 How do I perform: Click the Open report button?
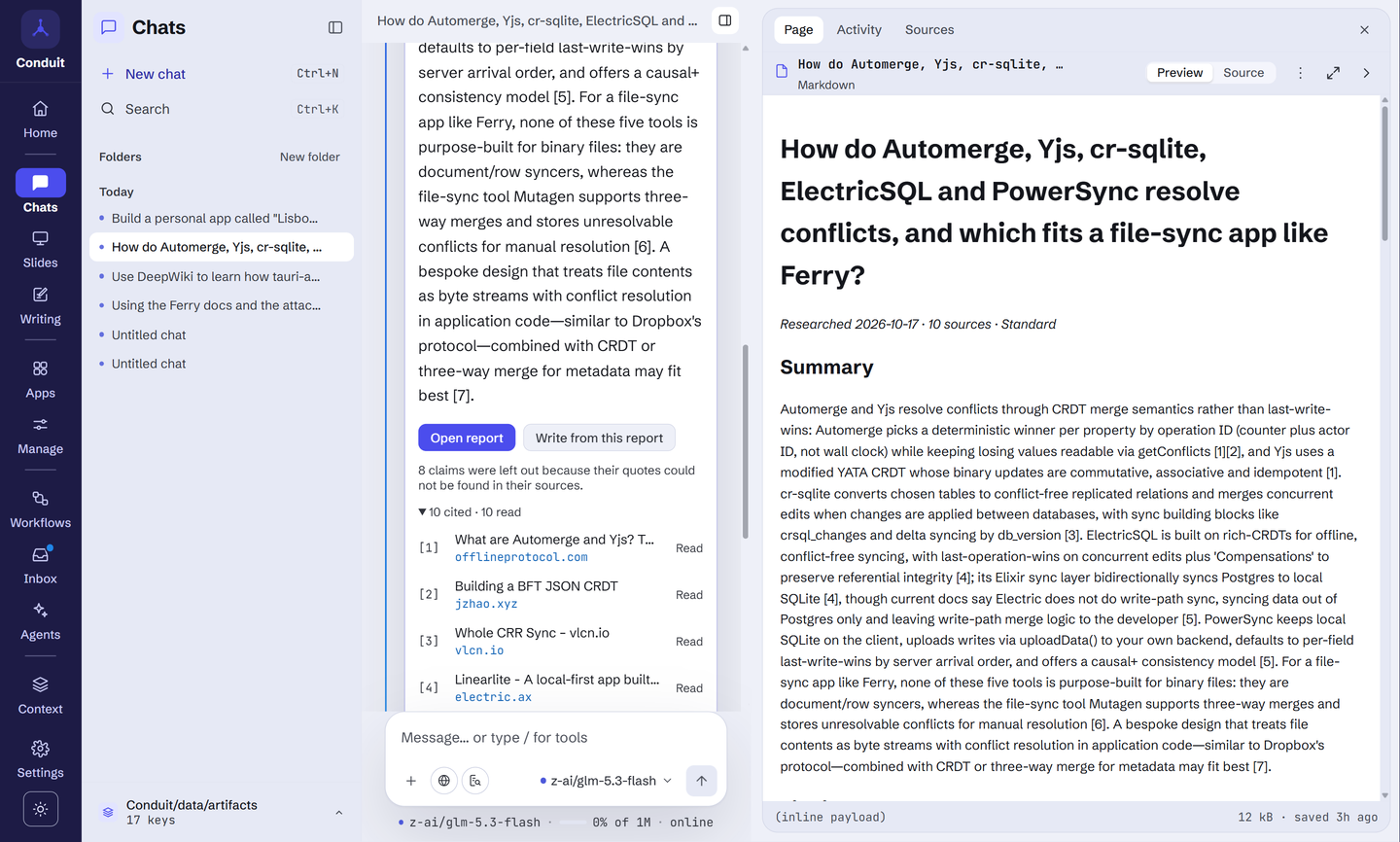tap(467, 438)
